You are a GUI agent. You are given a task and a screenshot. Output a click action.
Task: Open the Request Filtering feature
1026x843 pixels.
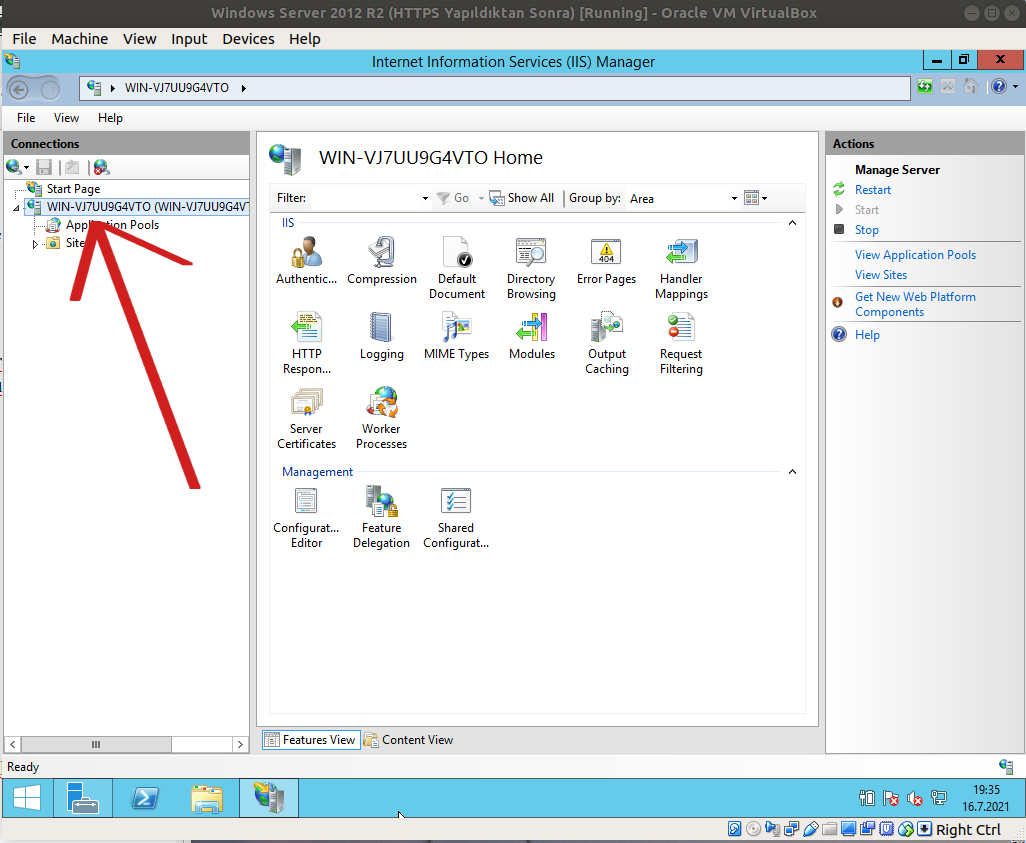point(681,343)
